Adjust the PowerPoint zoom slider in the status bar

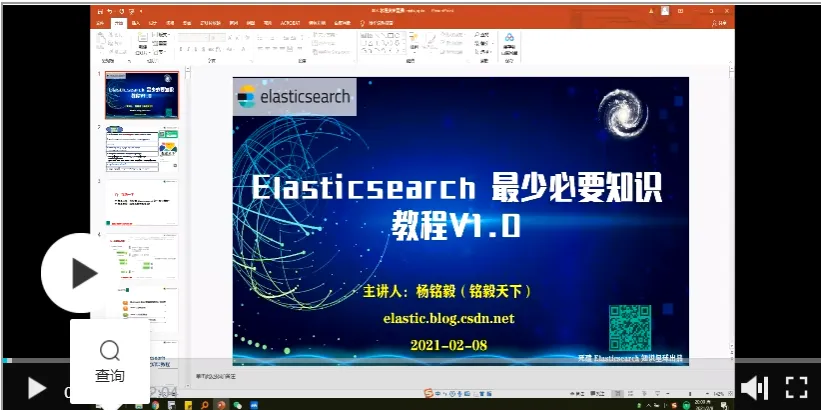click(x=690, y=393)
